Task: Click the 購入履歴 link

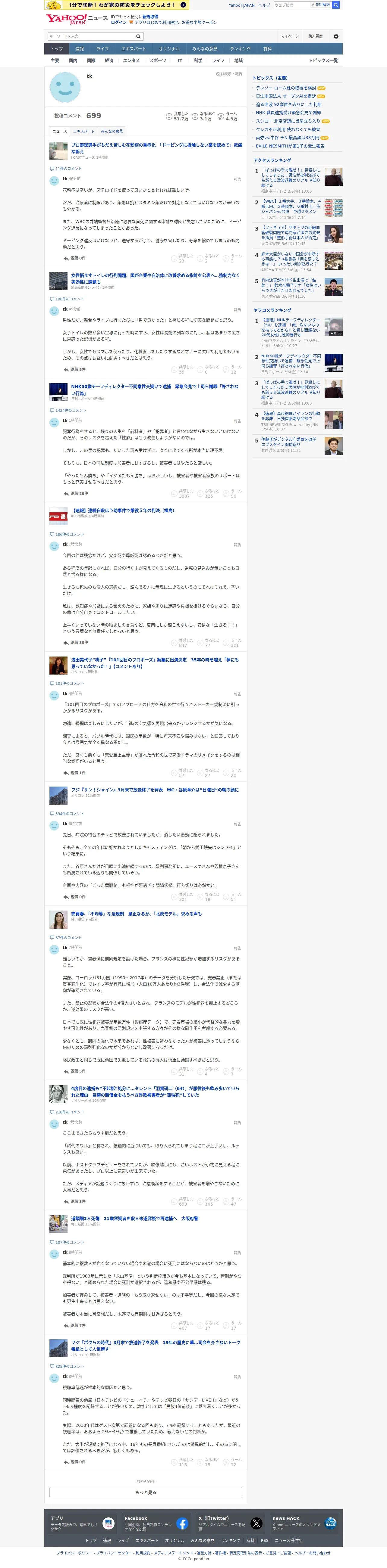Action: coord(315,36)
